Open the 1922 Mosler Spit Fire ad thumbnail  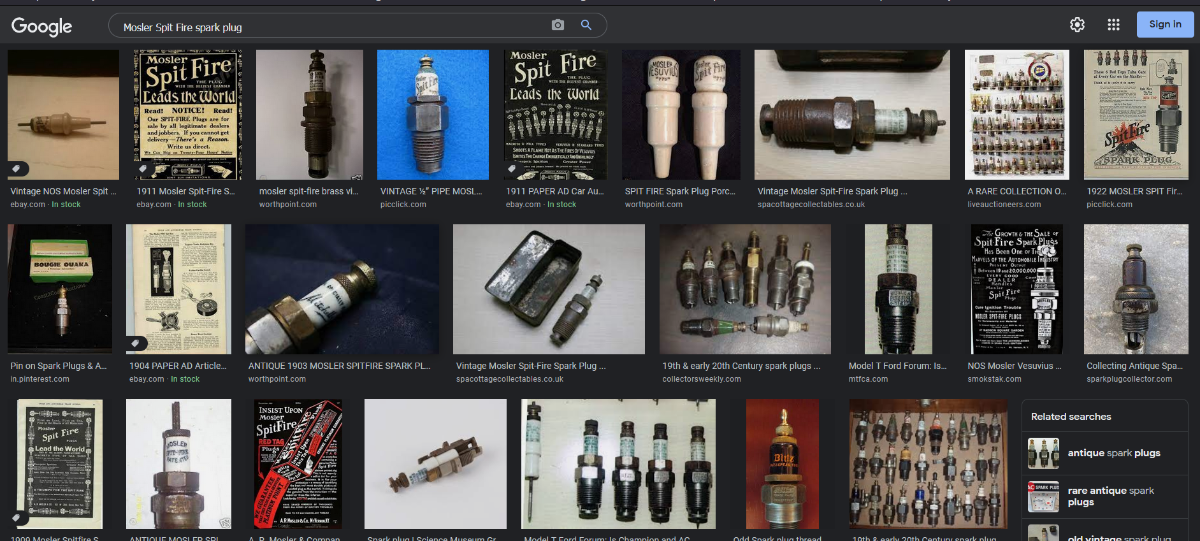(1135, 115)
